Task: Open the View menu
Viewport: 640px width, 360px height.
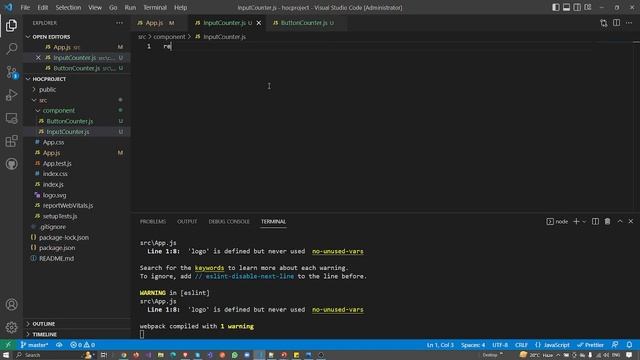Action: [95, 7]
